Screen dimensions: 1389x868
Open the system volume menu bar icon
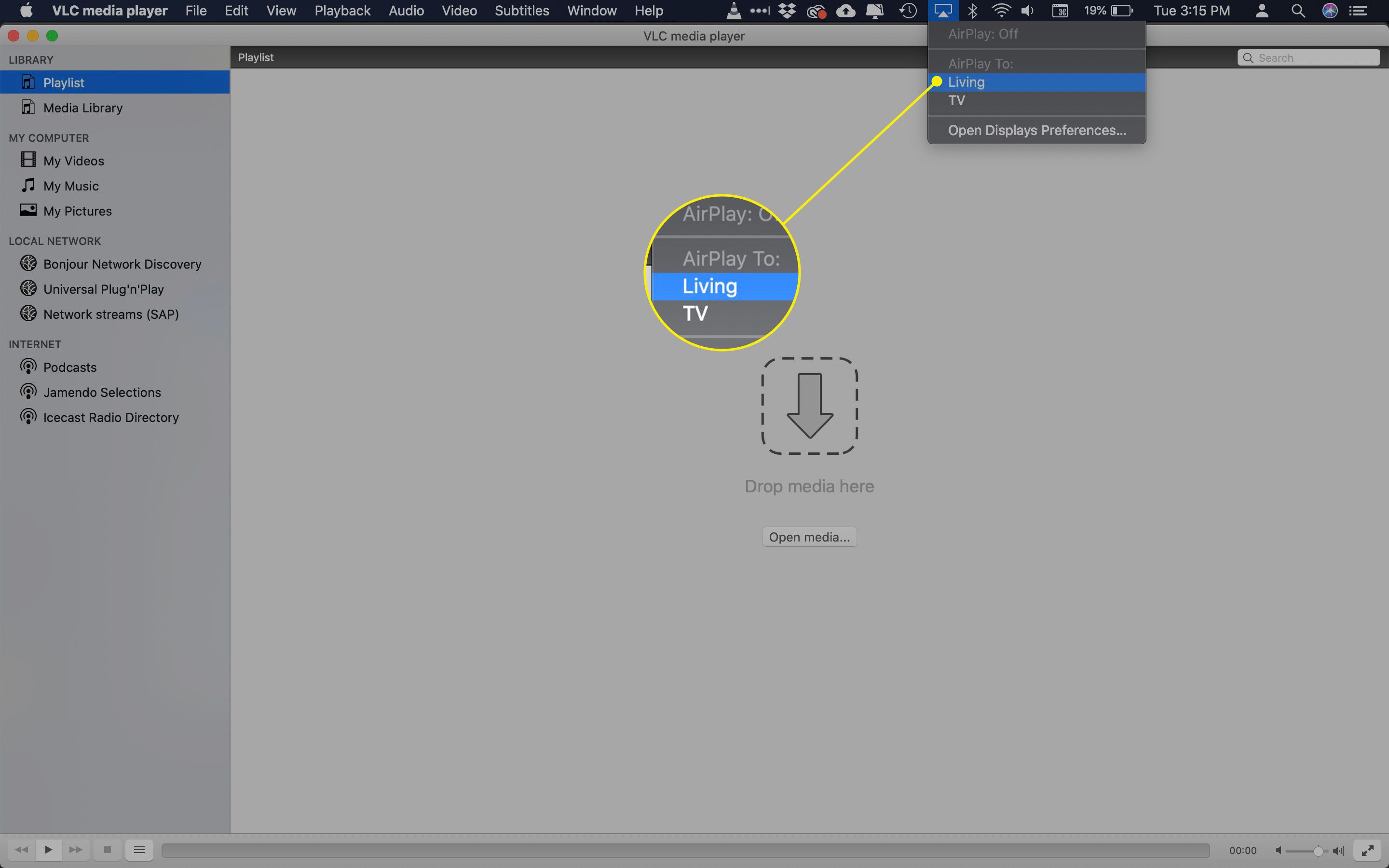coord(1027,10)
